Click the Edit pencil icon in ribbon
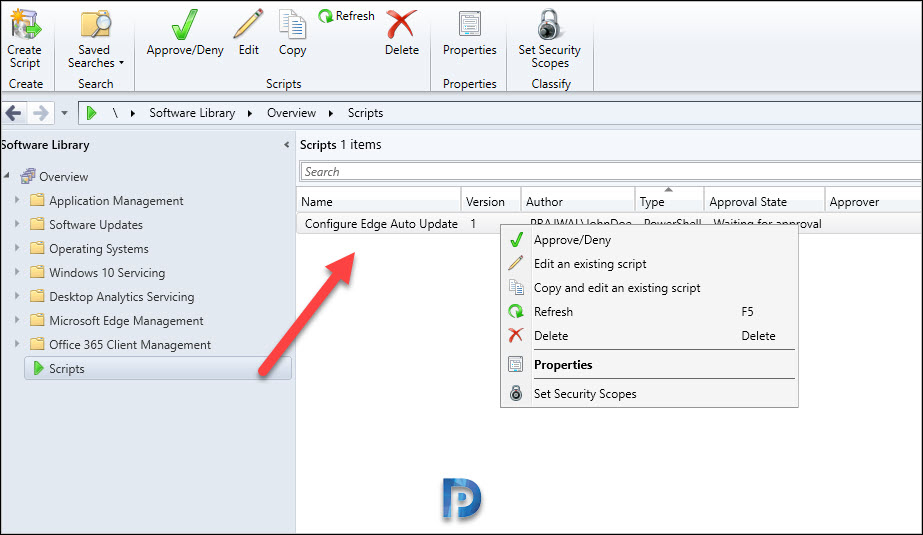The height and width of the screenshot is (535, 923). coord(248,25)
